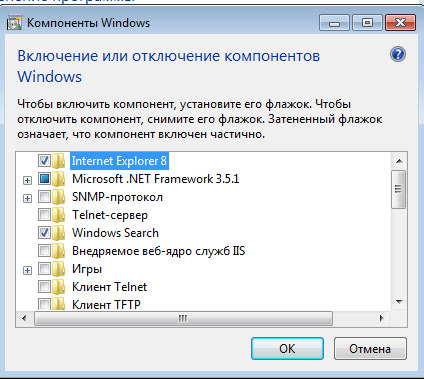Click the Windows Components title bar icon
The width and height of the screenshot is (424, 379).
click(14, 23)
